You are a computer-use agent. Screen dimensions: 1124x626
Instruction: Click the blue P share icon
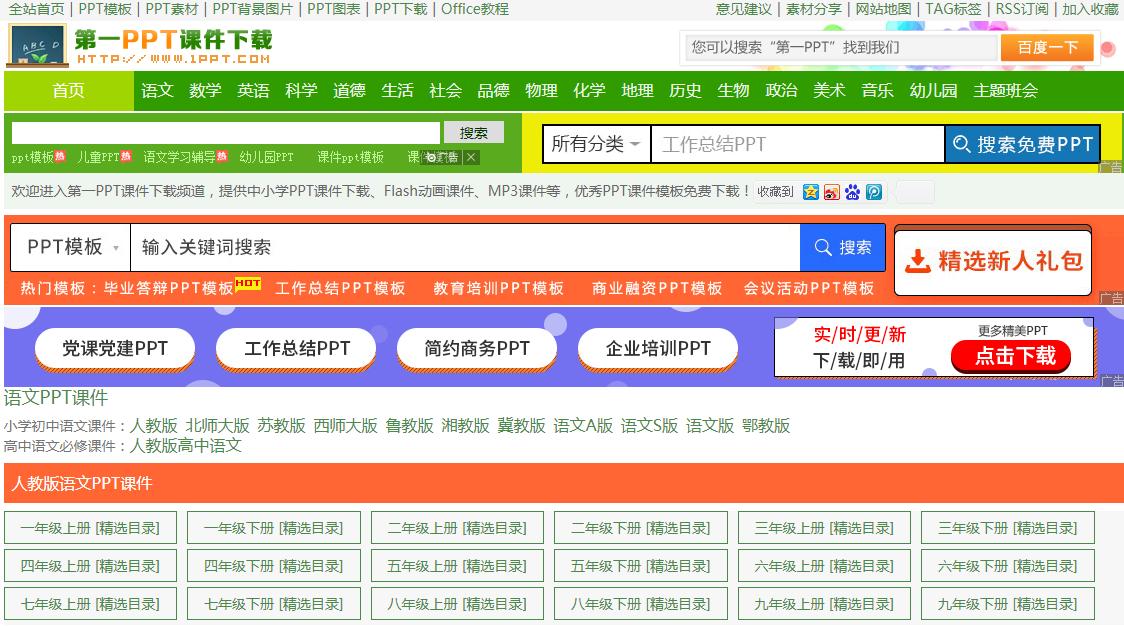pyautogui.click(x=874, y=191)
